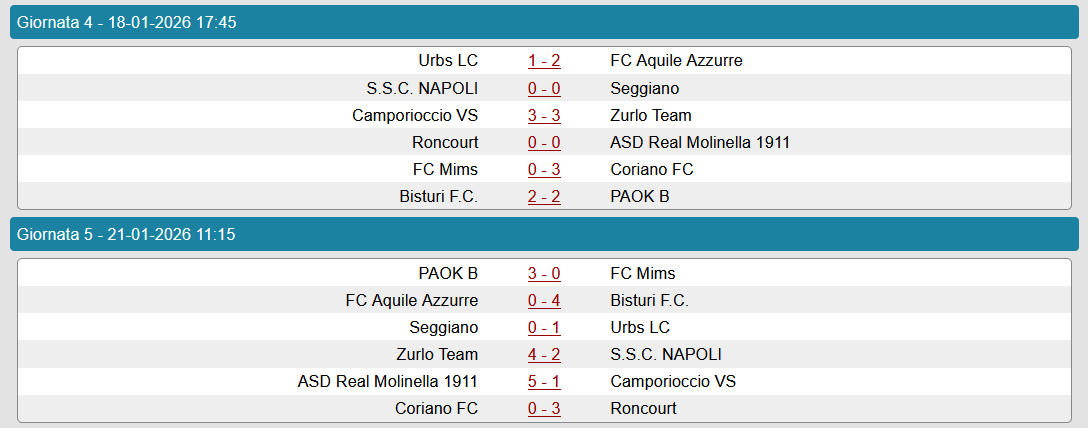Open the Bisturi F.C. vs PAOK B 2 - 2 result
Viewport: 1088px width, 428px height.
pyautogui.click(x=544, y=196)
